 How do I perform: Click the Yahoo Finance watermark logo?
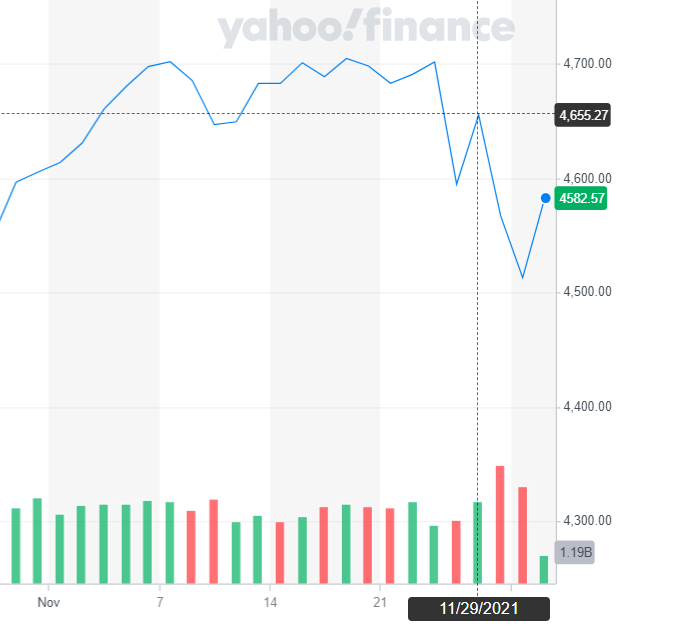coord(366,30)
